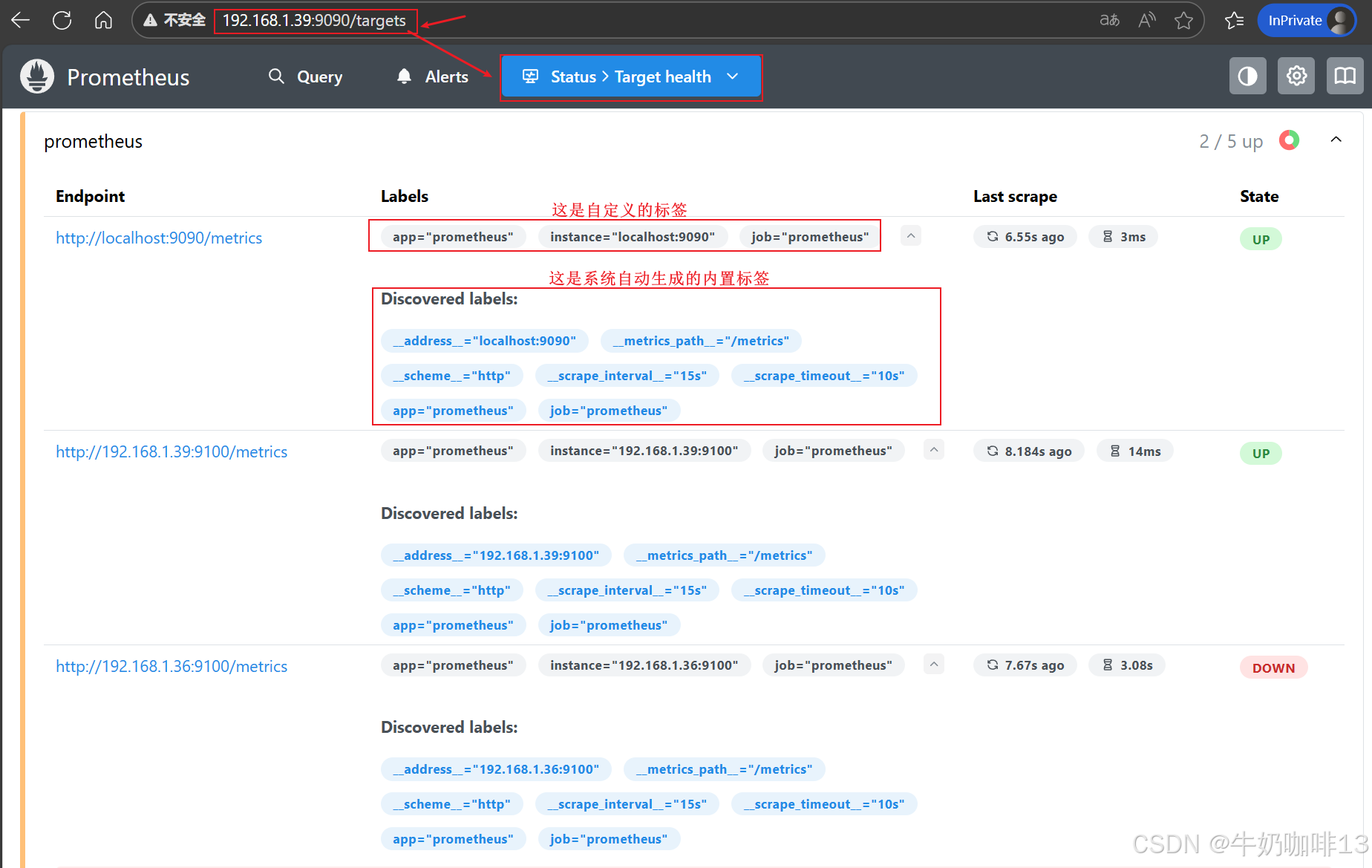Add page to favorites with star icon
Image resolution: width=1372 pixels, height=868 pixels.
[1184, 20]
